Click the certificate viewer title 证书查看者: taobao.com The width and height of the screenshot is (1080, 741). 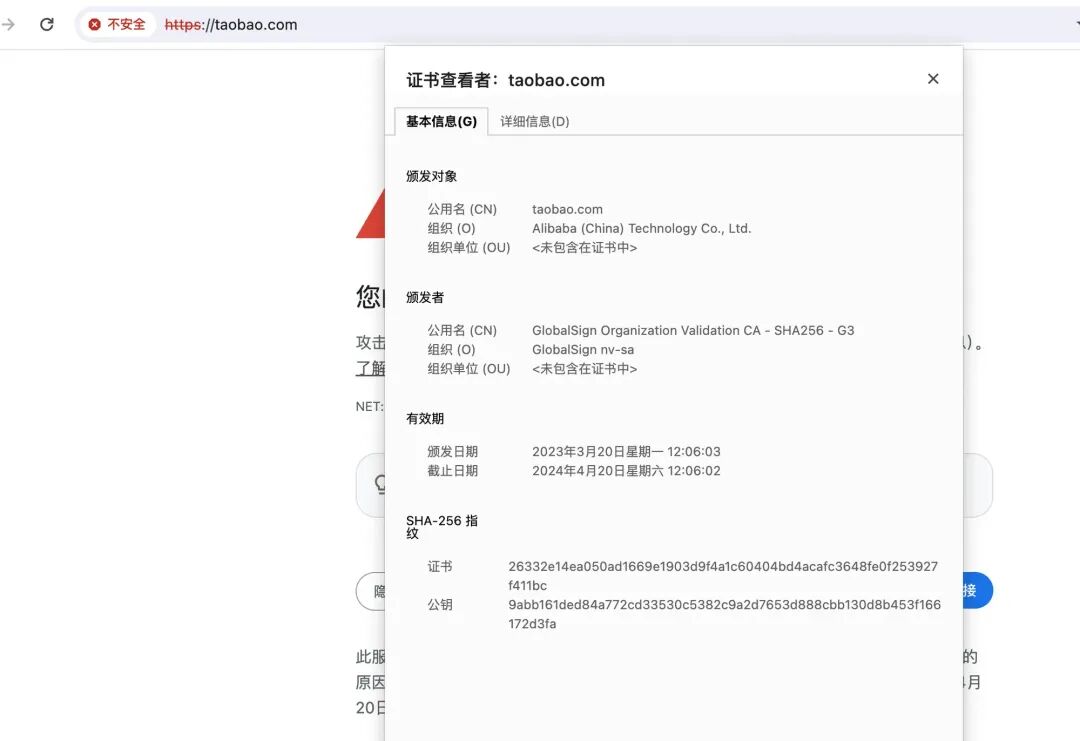[506, 81]
